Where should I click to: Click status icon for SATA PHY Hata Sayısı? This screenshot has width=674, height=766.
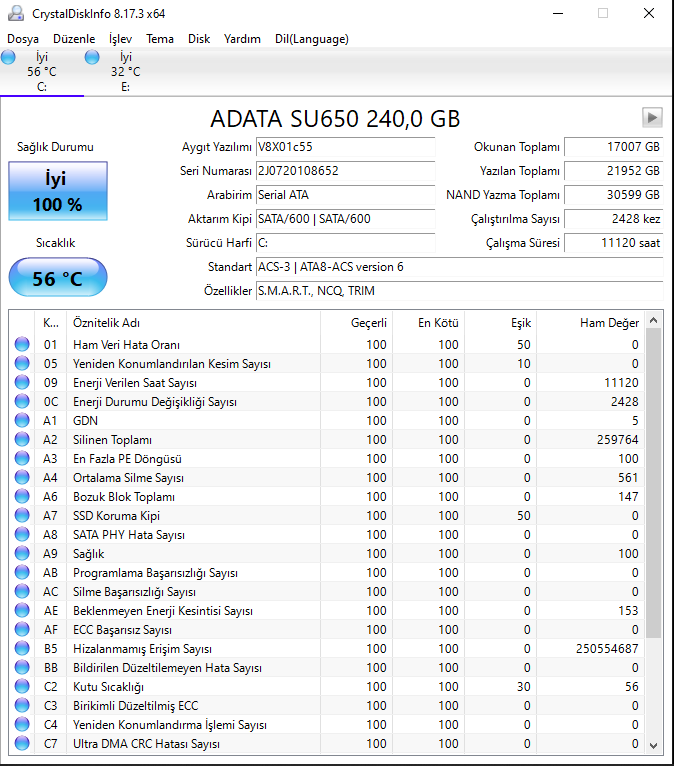[22, 534]
